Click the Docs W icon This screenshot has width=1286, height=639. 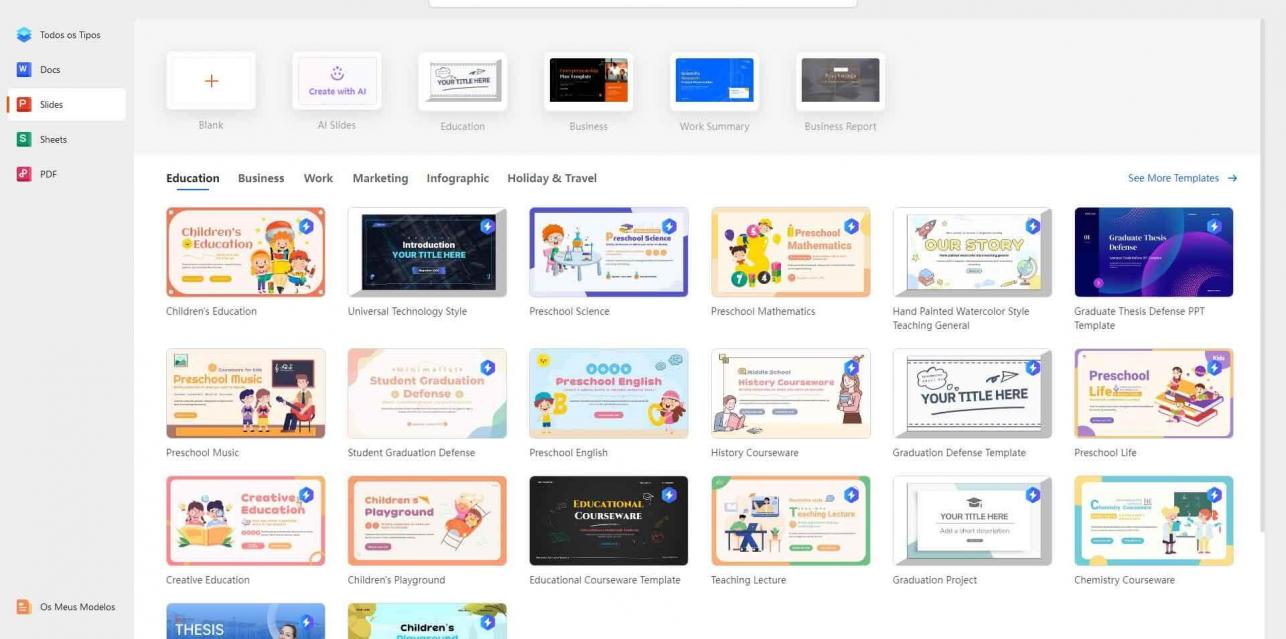click(x=24, y=70)
